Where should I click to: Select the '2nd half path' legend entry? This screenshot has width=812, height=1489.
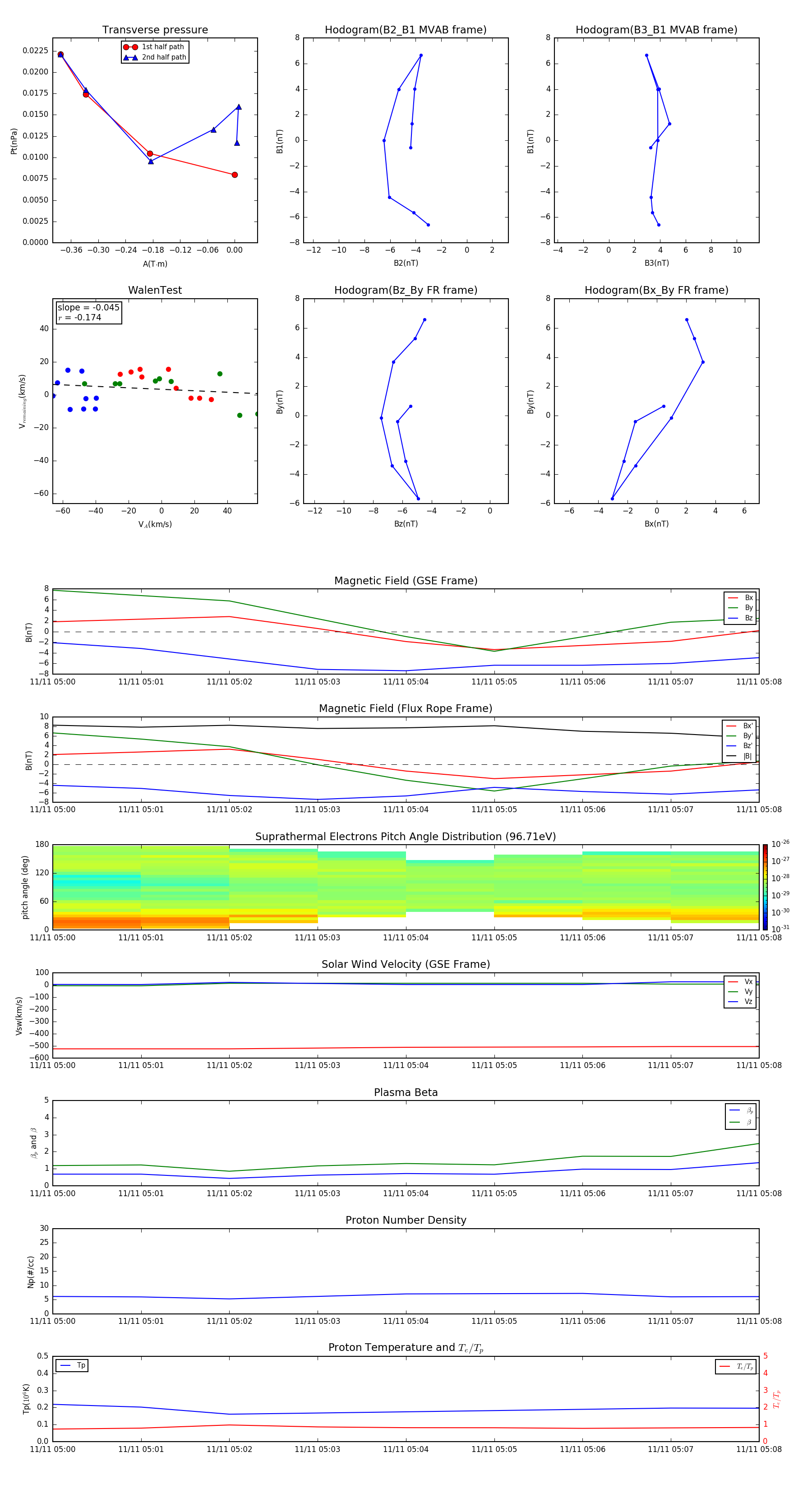pos(154,57)
